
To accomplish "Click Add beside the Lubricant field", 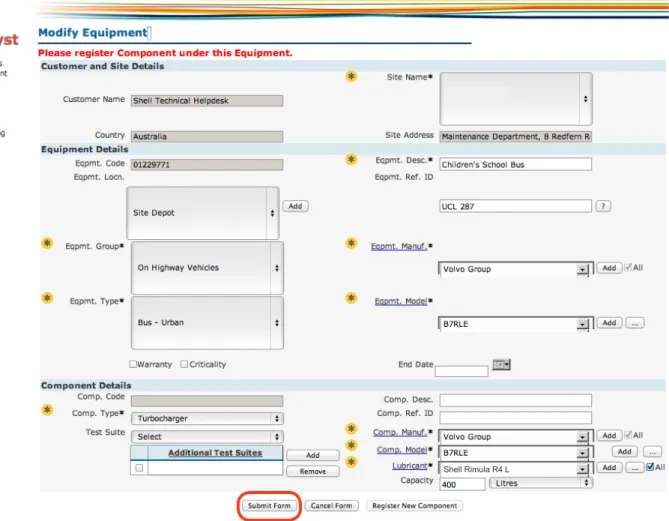I will click(609, 468).
